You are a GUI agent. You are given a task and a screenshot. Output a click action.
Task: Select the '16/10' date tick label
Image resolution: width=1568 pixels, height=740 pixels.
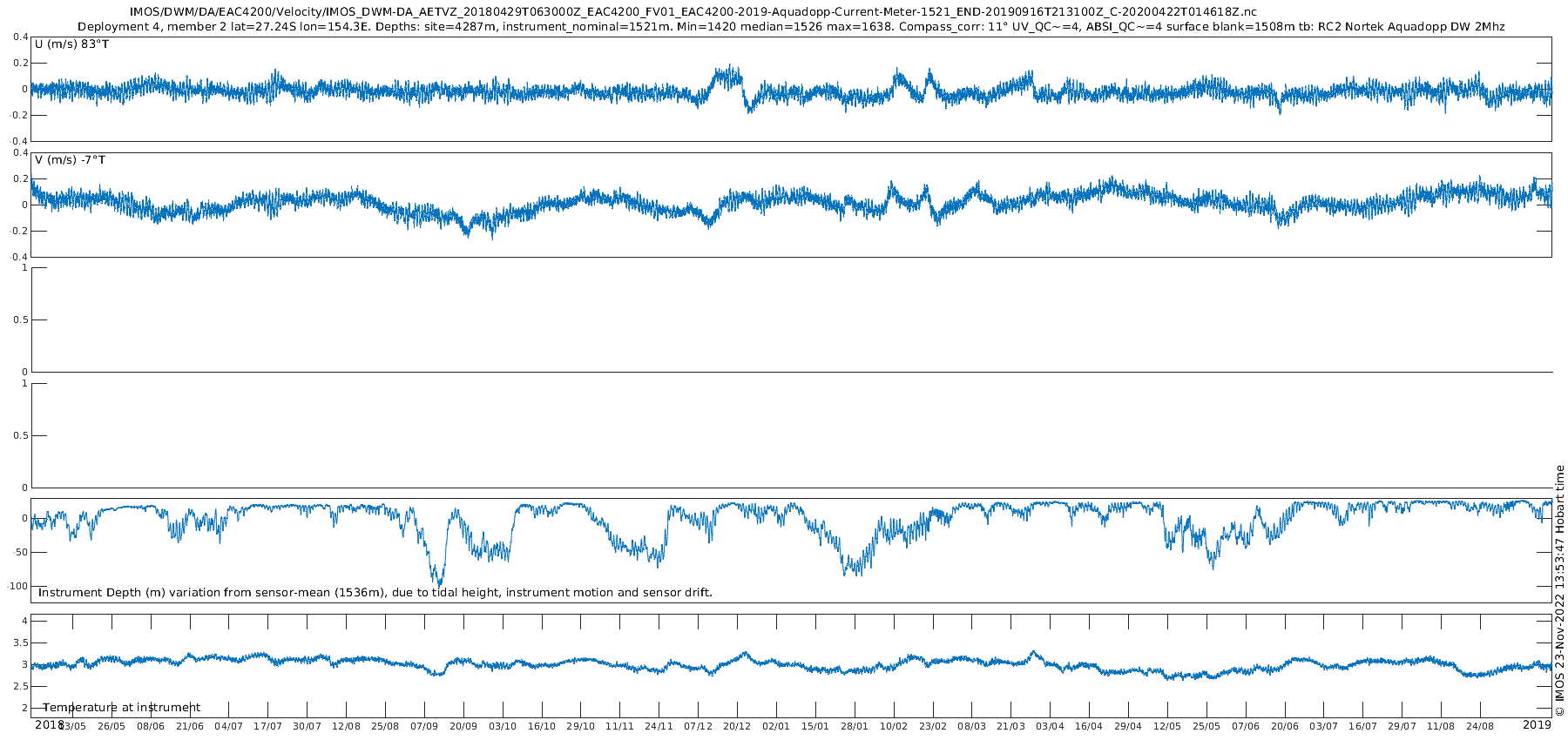[x=542, y=726]
